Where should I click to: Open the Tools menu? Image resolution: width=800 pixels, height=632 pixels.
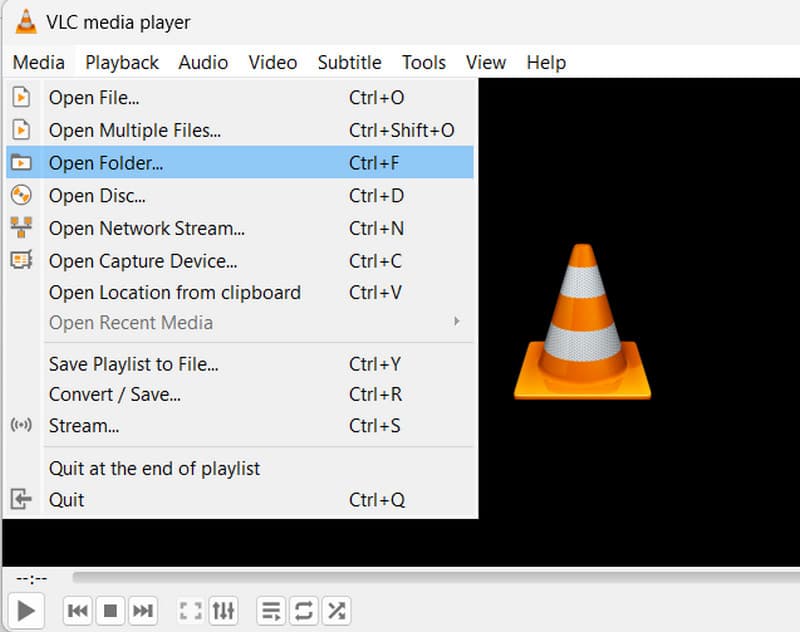(423, 62)
